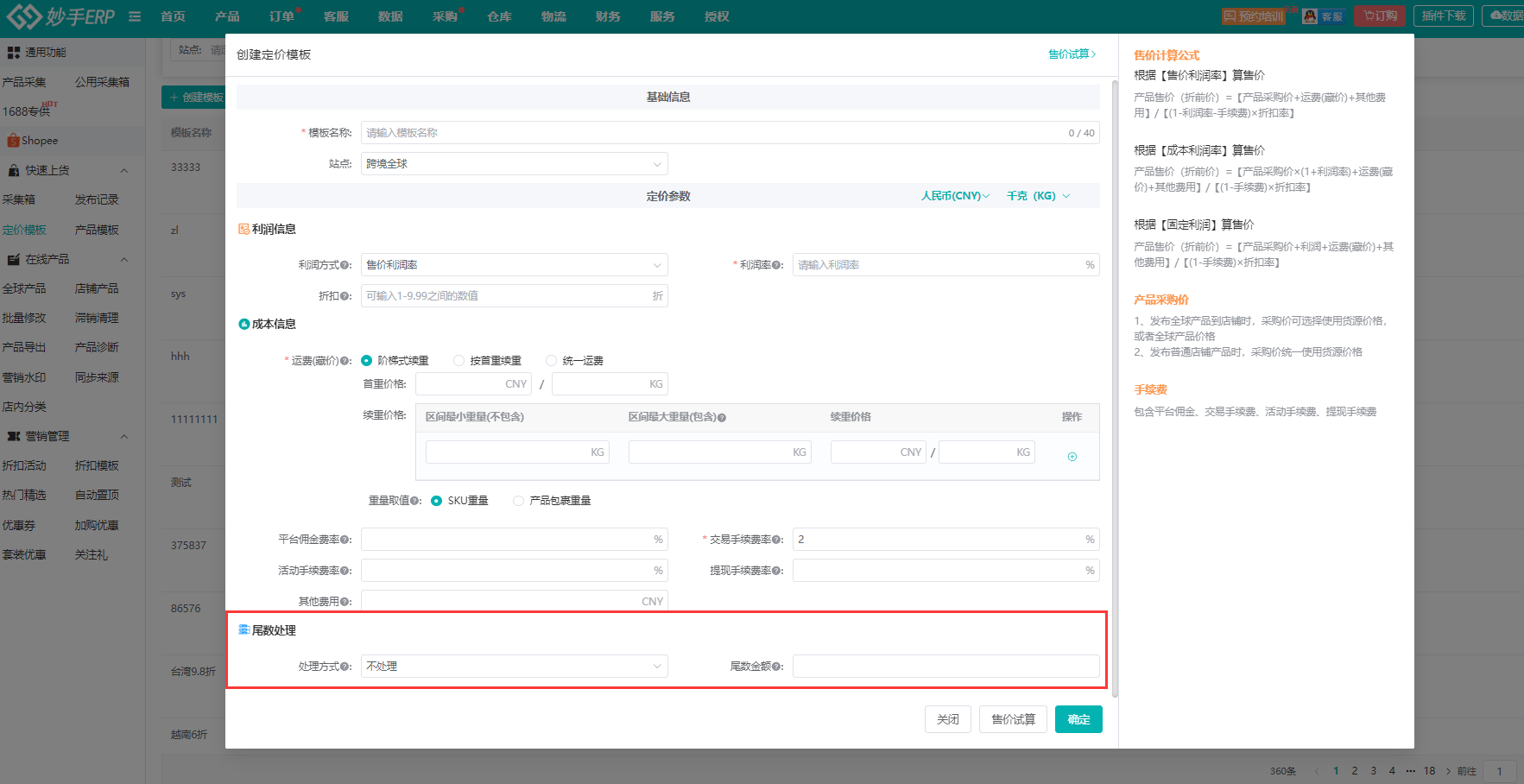Click the help icon beside 尾数金额 label
The width and height of the screenshot is (1524, 784).
pos(777,667)
